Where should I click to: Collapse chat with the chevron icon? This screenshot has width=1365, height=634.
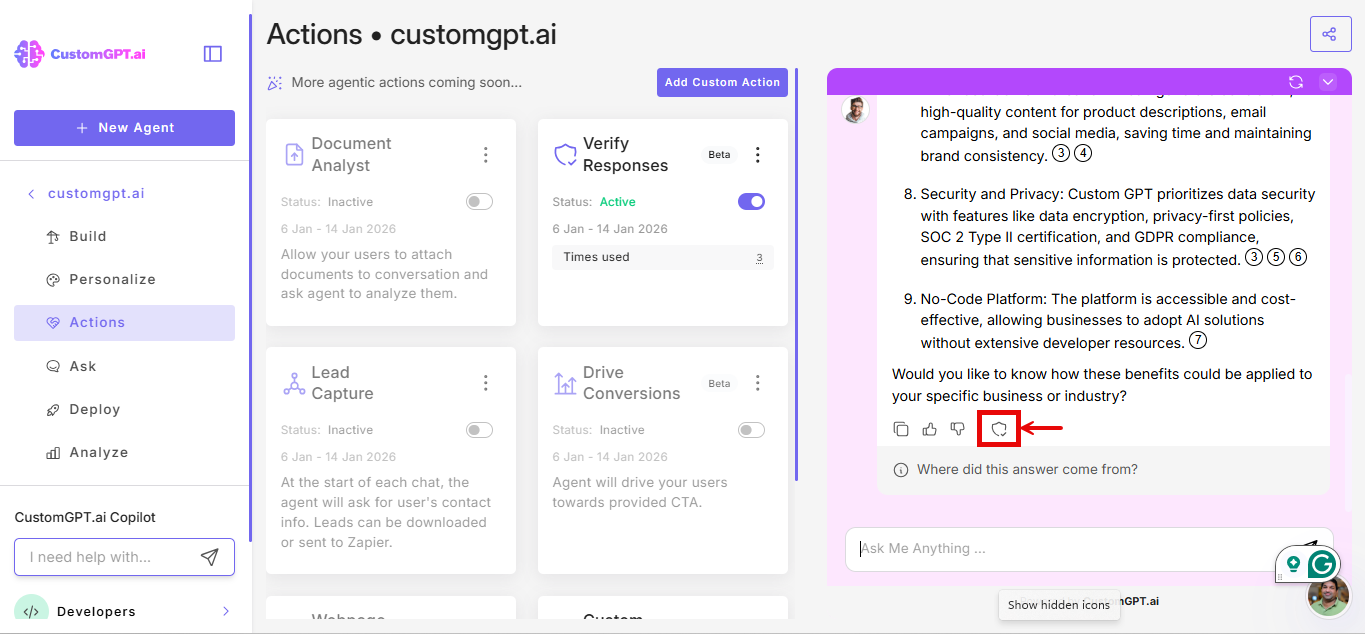pos(1328,82)
